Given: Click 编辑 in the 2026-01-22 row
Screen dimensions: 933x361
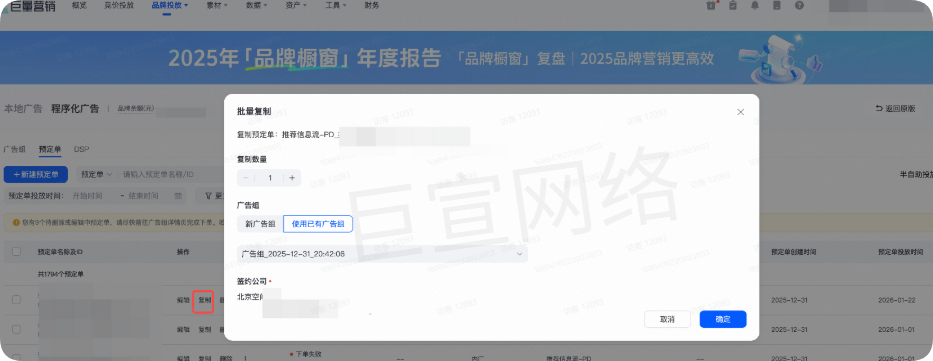Looking at the screenshot, I should tap(183, 300).
